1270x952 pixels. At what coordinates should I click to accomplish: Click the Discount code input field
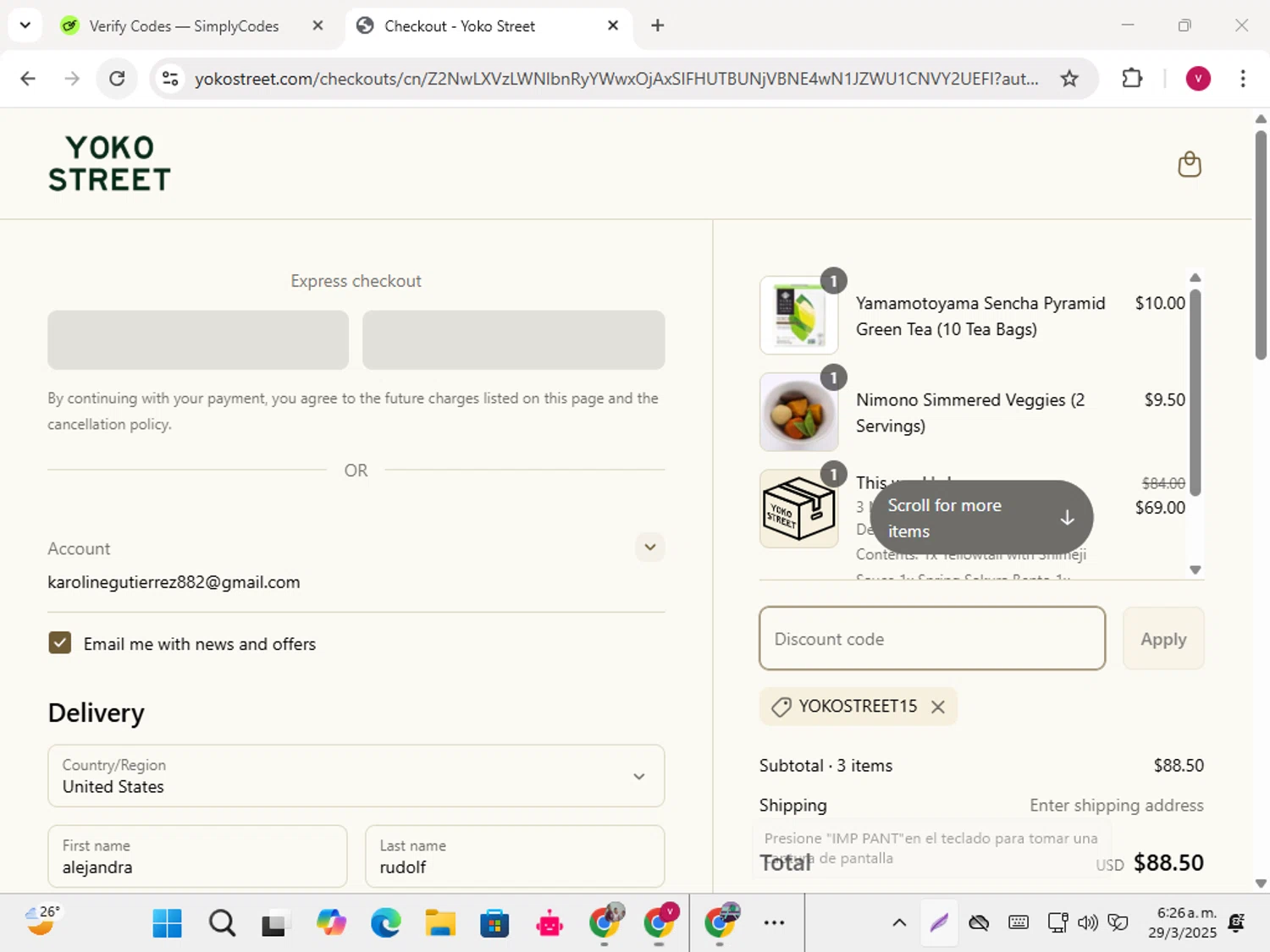click(932, 638)
